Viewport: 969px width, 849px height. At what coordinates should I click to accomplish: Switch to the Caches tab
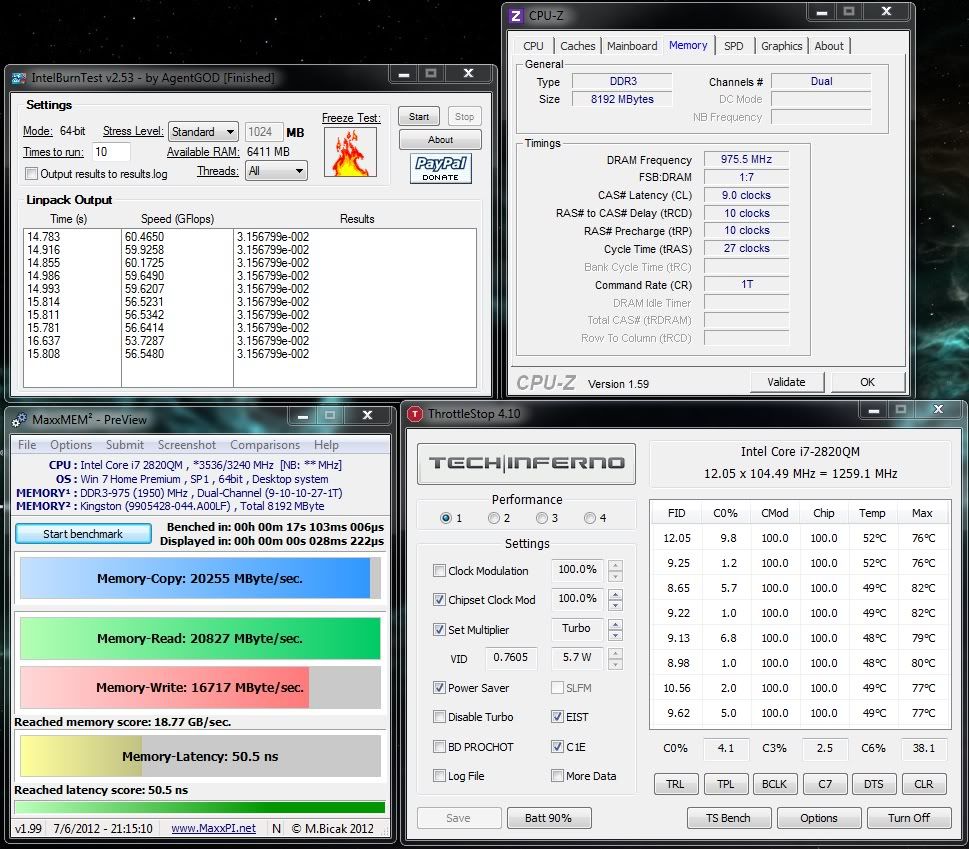tap(578, 46)
